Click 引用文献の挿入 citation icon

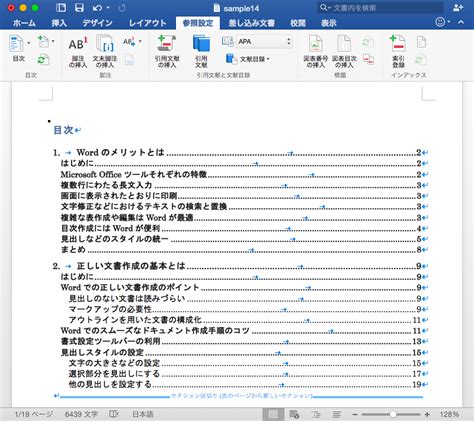[167, 52]
